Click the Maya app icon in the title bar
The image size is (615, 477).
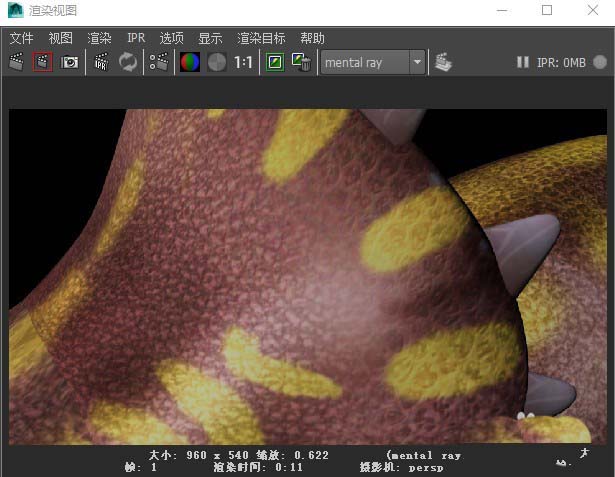tap(16, 10)
